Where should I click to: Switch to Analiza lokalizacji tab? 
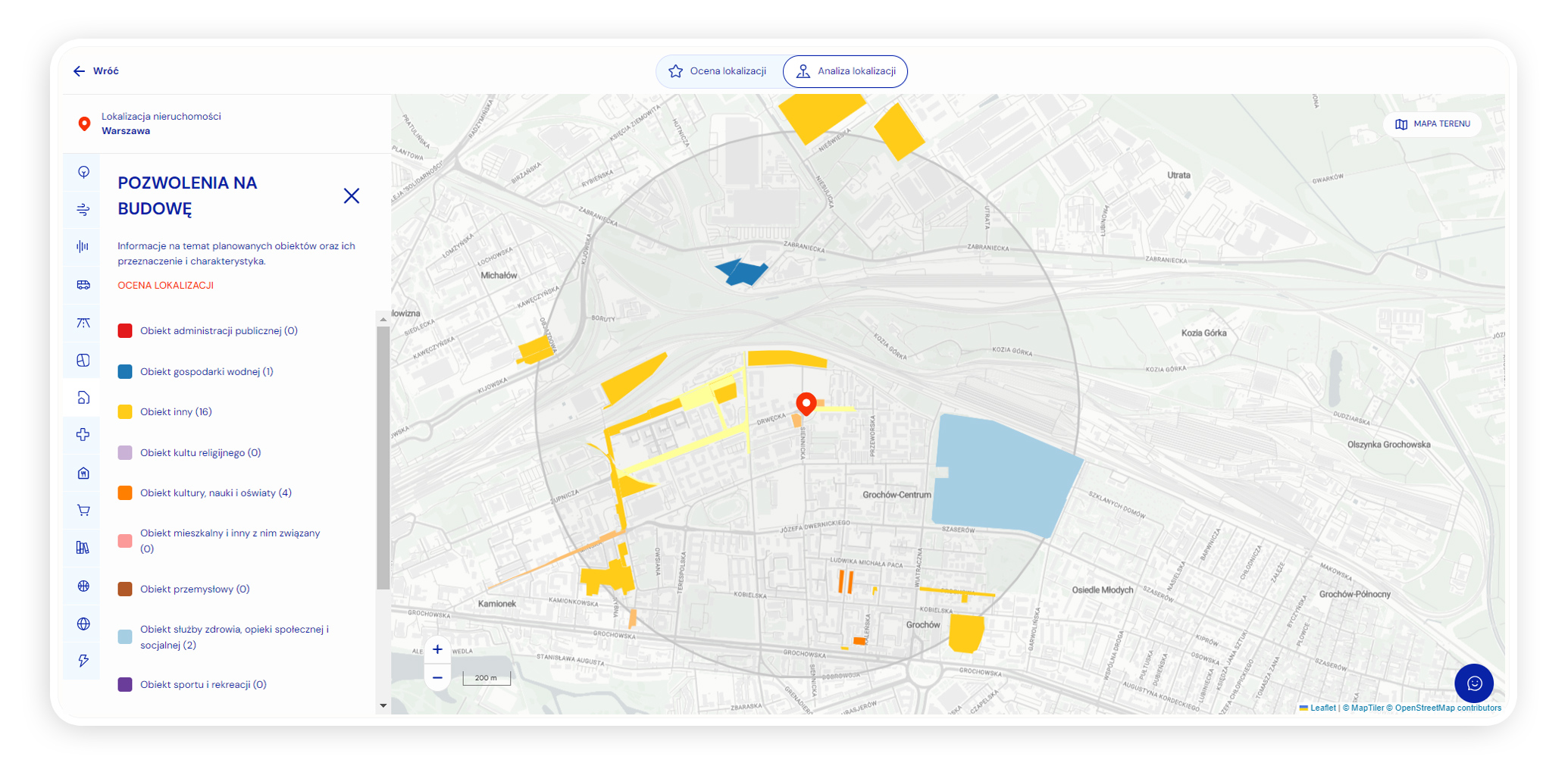pos(846,71)
